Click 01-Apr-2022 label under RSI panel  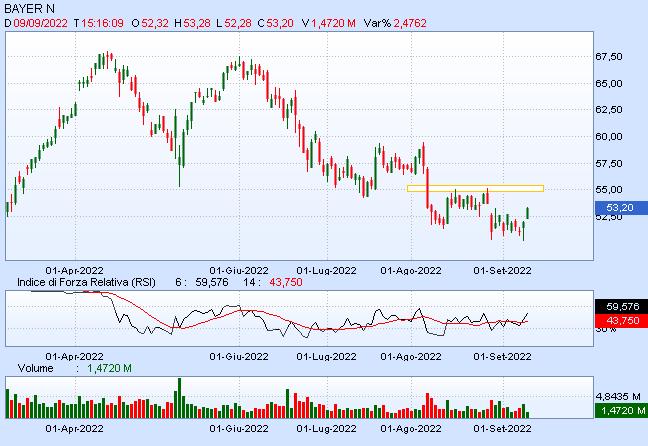tap(74, 356)
